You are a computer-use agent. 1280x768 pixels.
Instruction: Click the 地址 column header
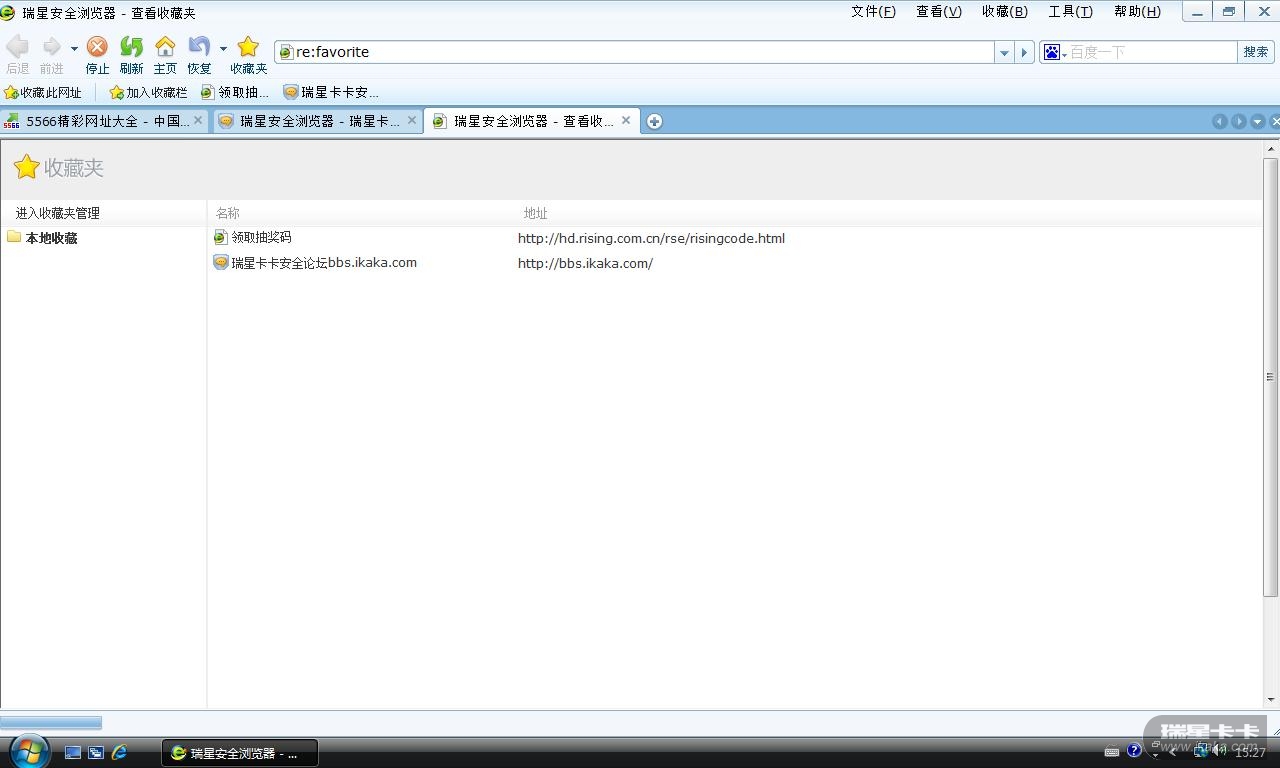tap(536, 213)
